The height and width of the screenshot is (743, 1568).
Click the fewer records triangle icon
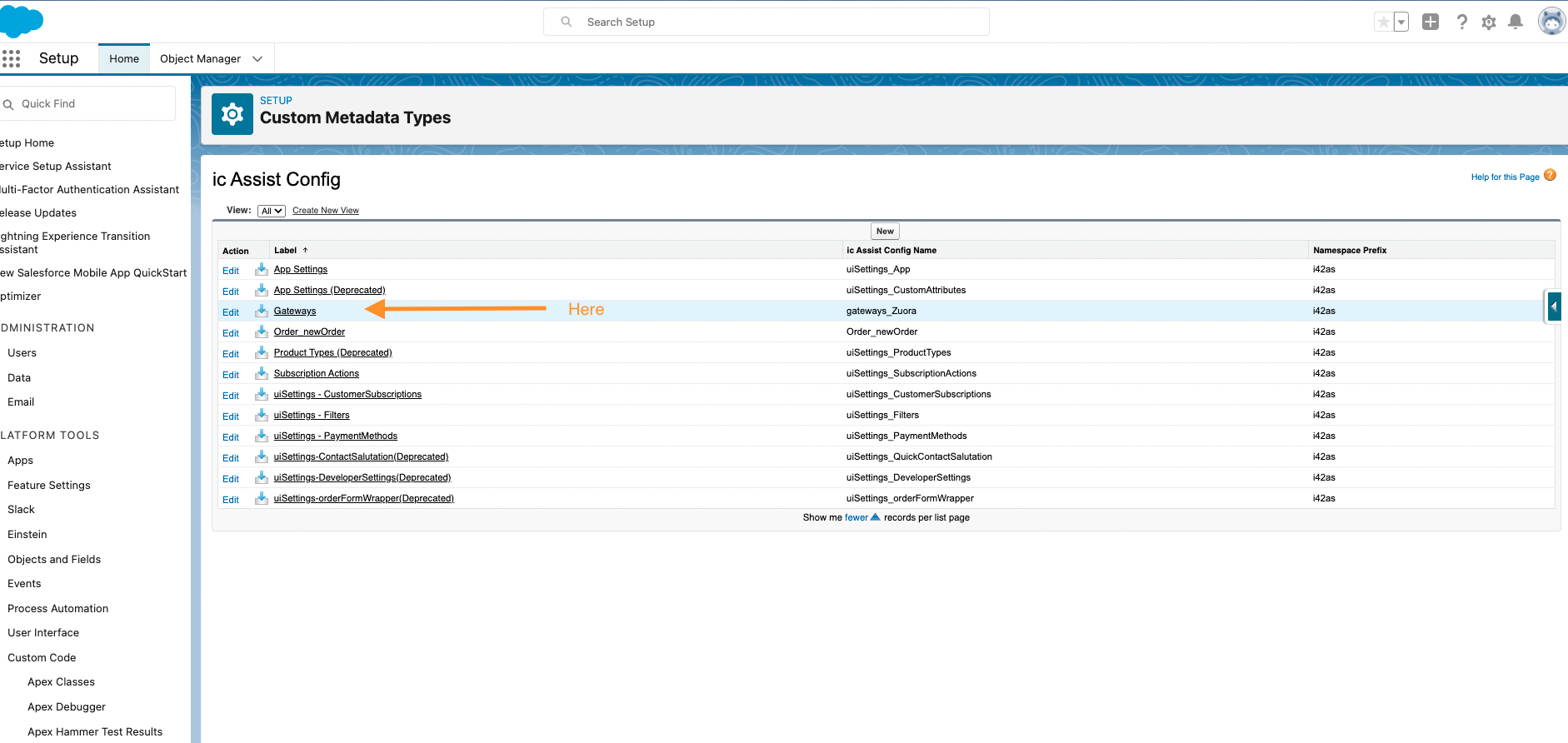(x=875, y=517)
